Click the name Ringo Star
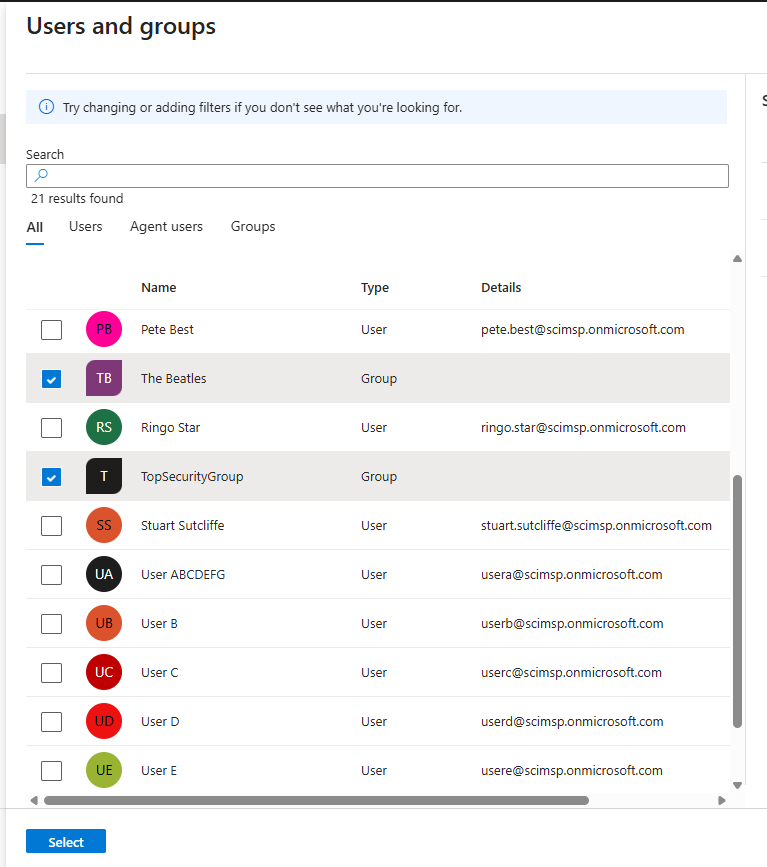This screenshot has width=767, height=867. coord(170,427)
